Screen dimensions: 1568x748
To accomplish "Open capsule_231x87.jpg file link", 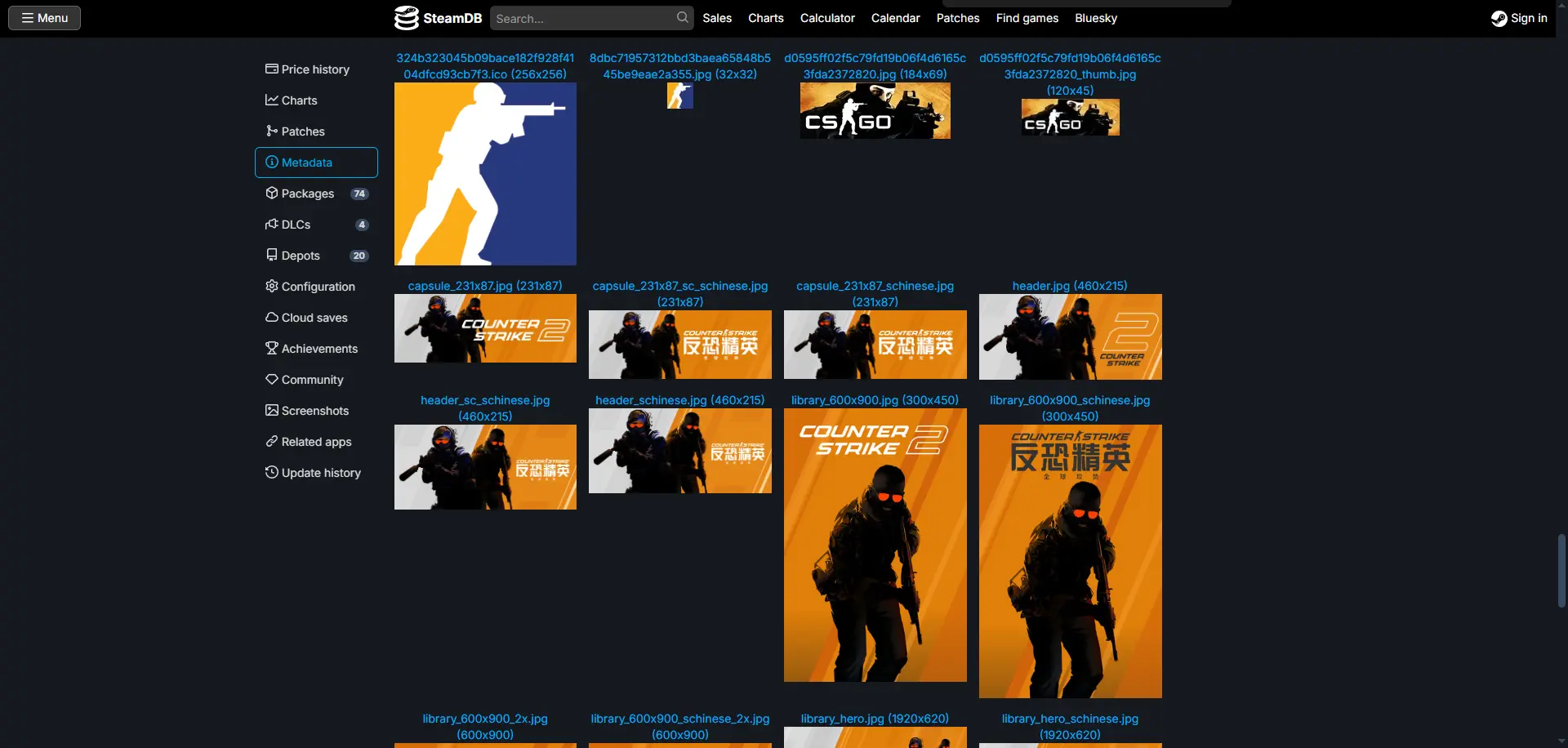I will [485, 286].
